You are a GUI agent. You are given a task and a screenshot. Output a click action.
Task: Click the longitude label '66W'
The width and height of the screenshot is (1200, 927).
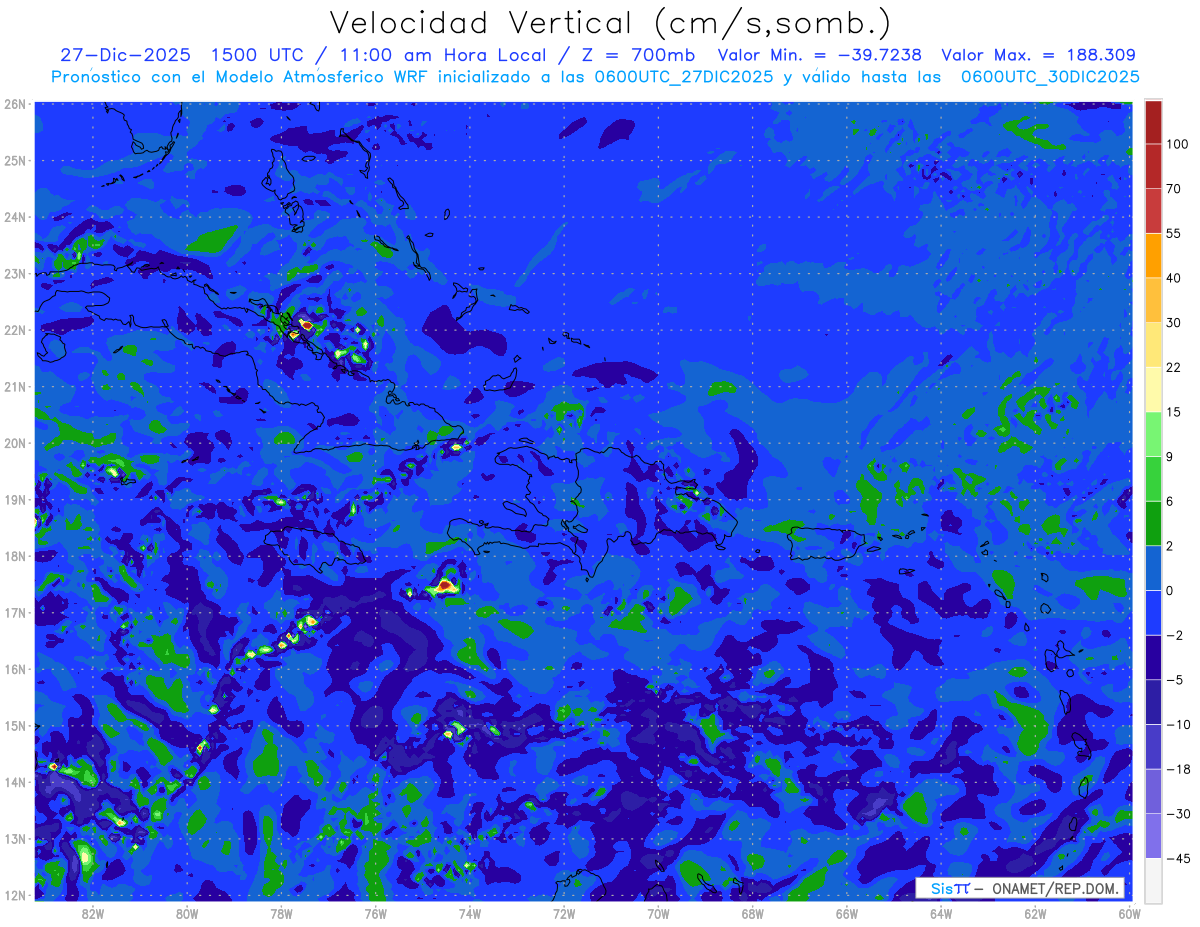pyautogui.click(x=847, y=913)
